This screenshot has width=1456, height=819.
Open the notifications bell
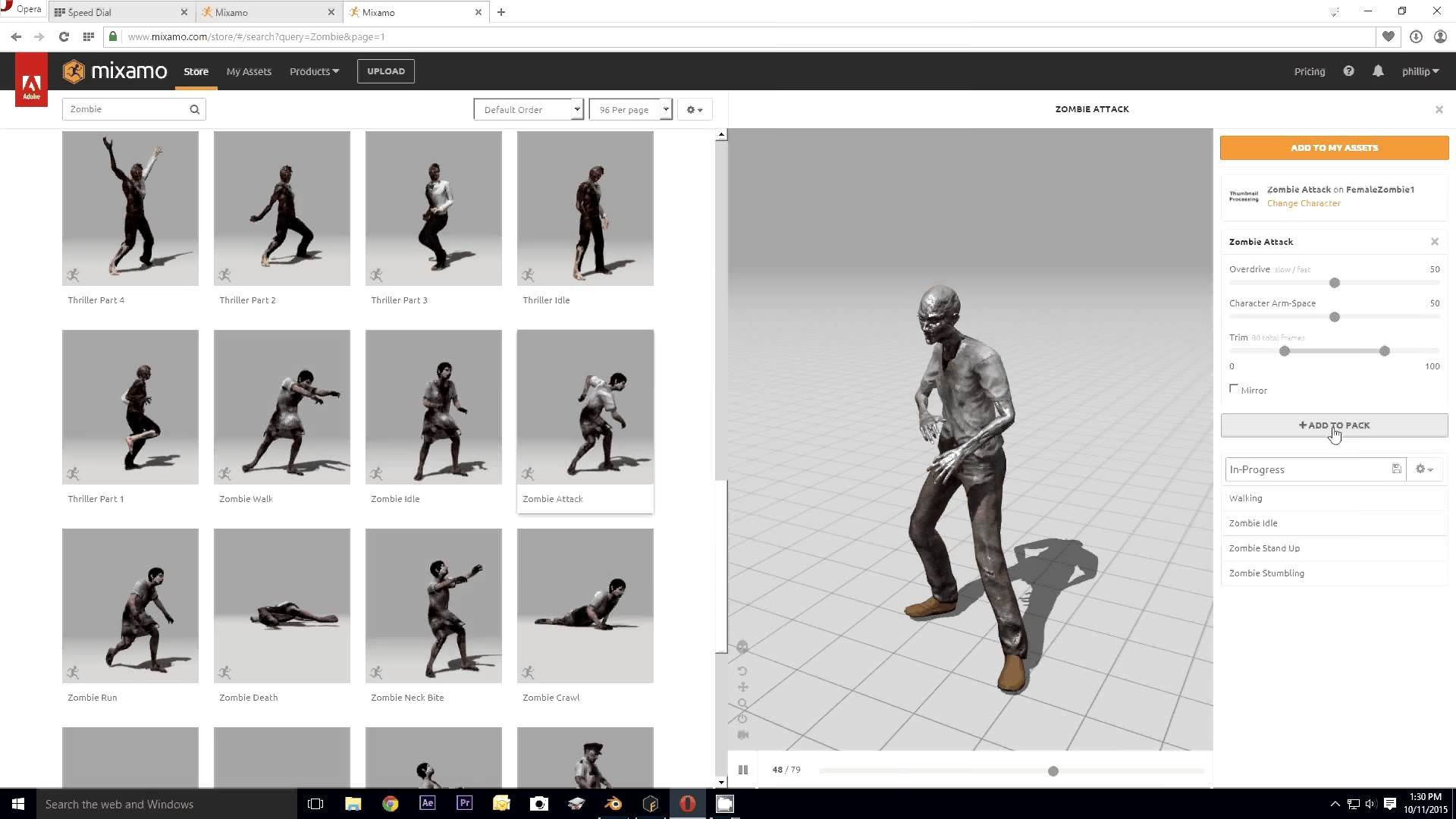(1378, 71)
